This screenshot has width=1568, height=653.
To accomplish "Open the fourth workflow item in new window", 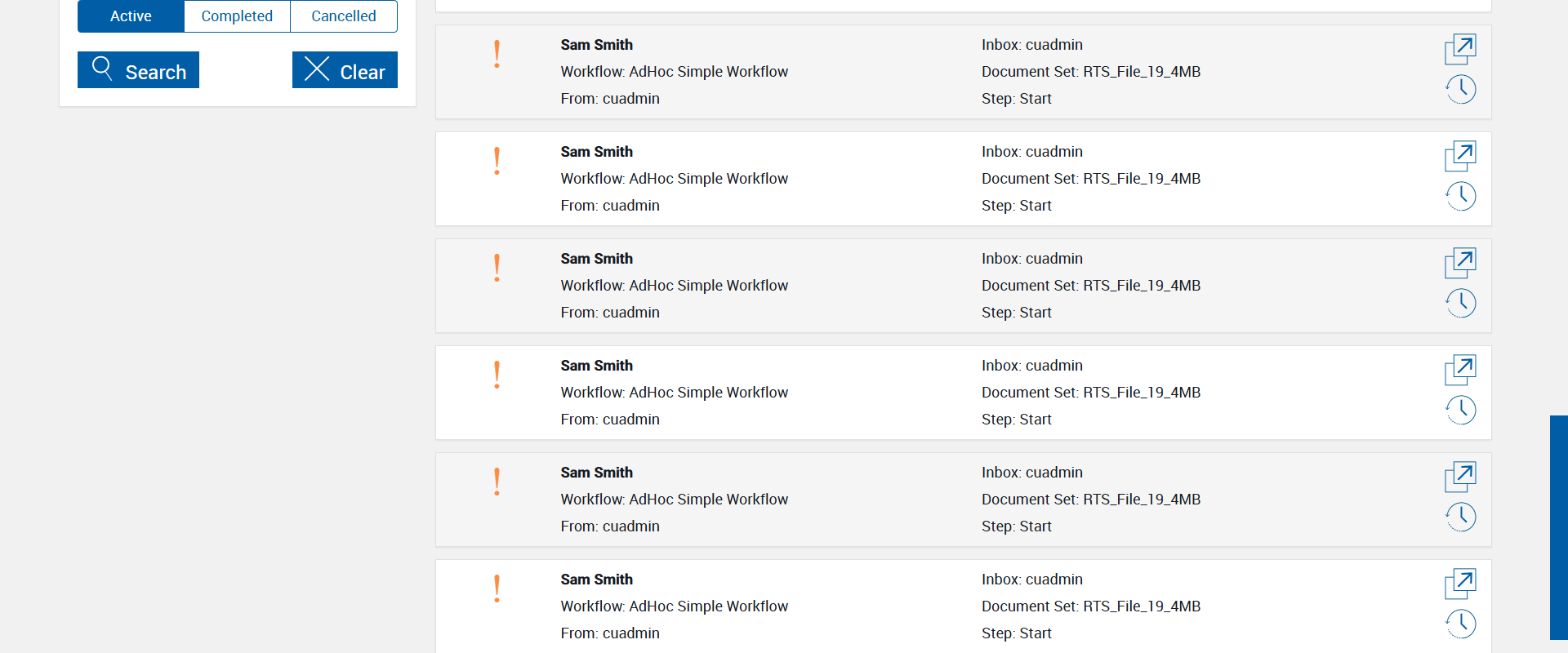I will click(1460, 370).
